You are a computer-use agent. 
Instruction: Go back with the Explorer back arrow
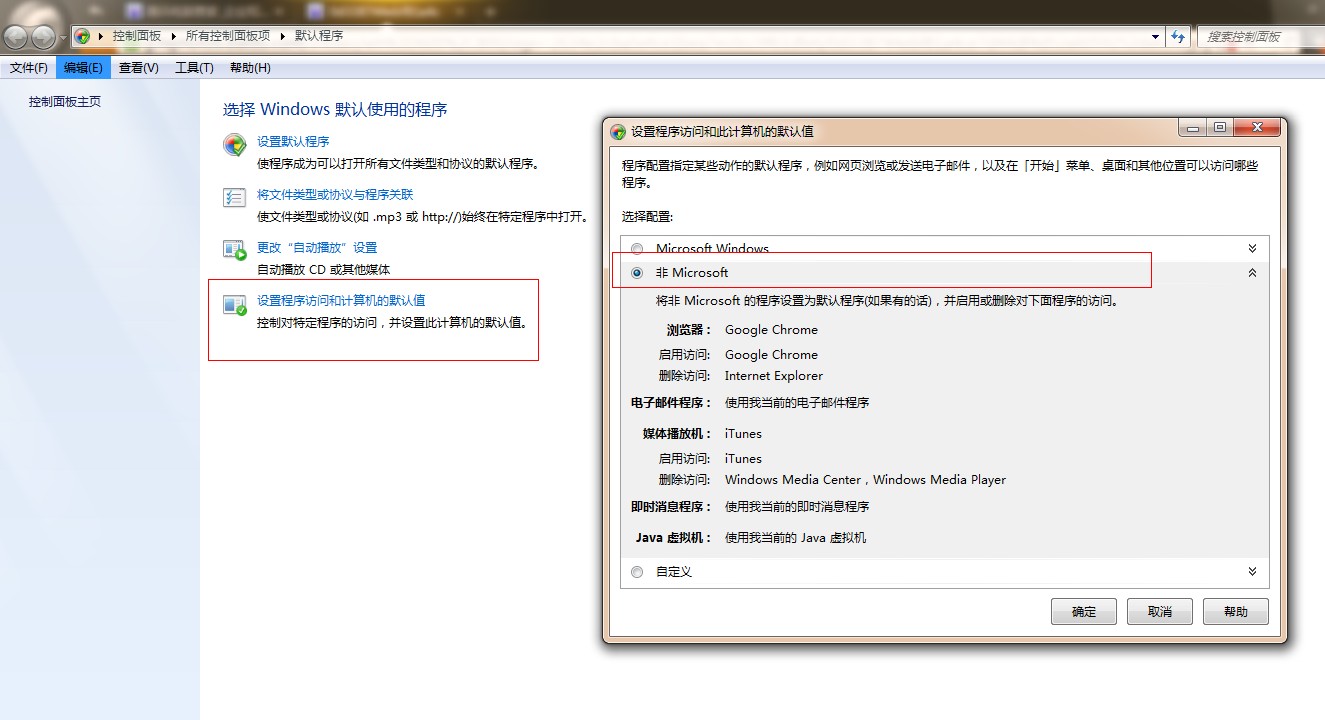[x=16, y=37]
